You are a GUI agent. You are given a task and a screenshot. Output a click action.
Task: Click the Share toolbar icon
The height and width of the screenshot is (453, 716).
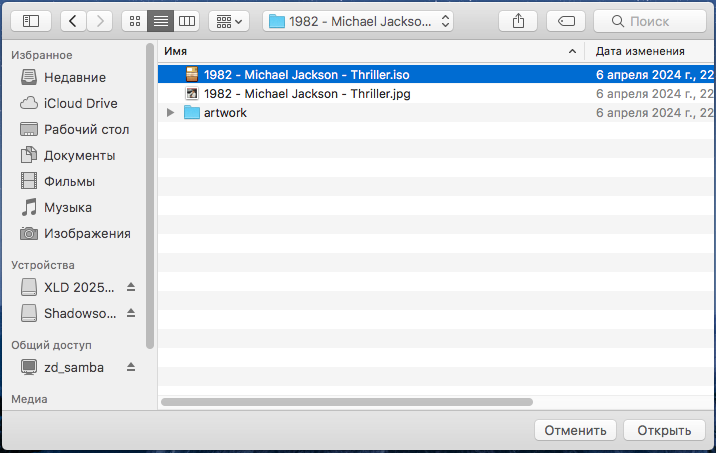click(518, 21)
